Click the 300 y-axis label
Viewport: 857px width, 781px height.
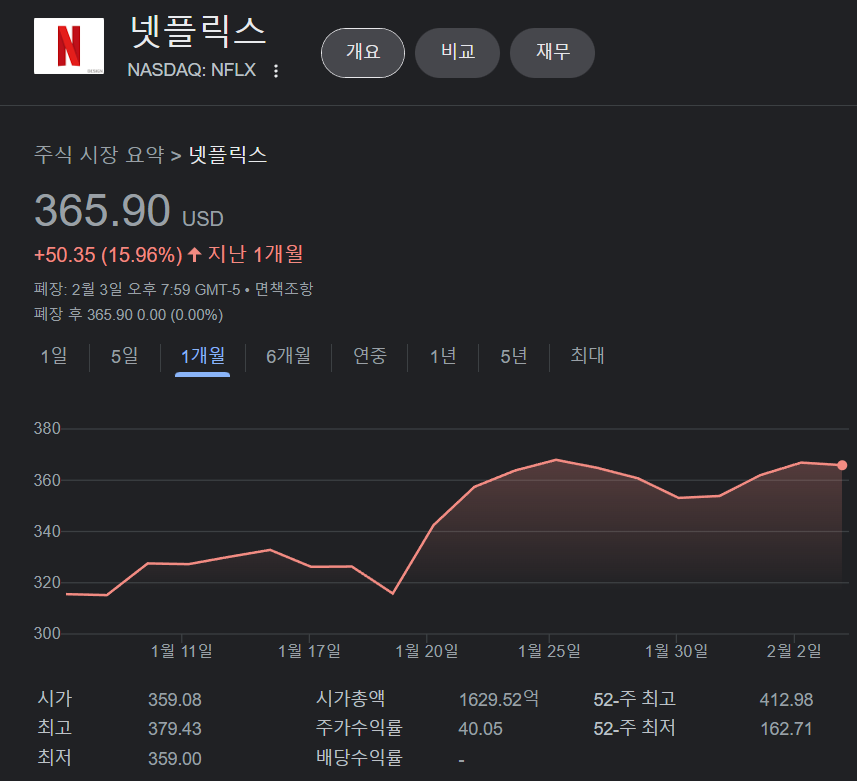click(47, 633)
